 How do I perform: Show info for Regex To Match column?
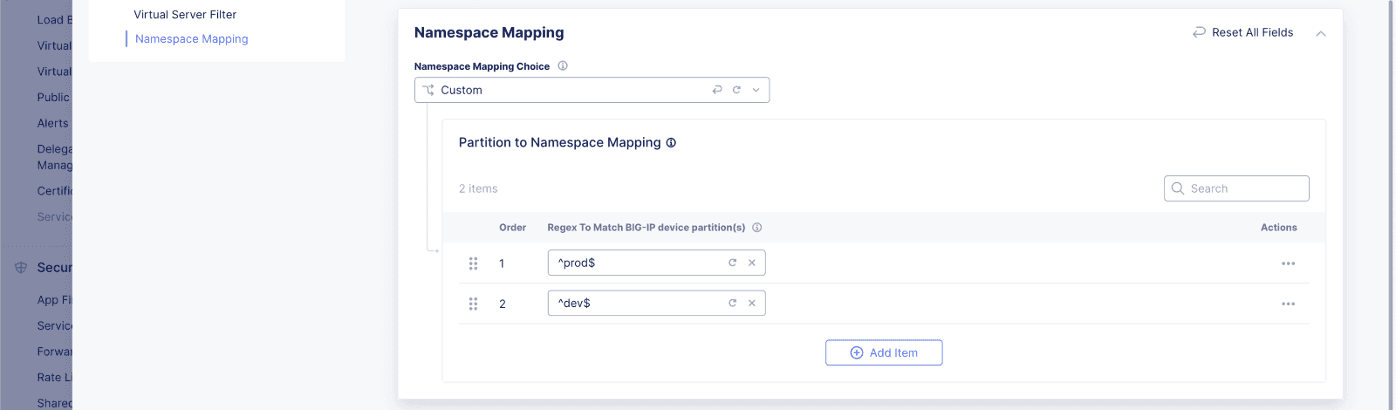757,227
